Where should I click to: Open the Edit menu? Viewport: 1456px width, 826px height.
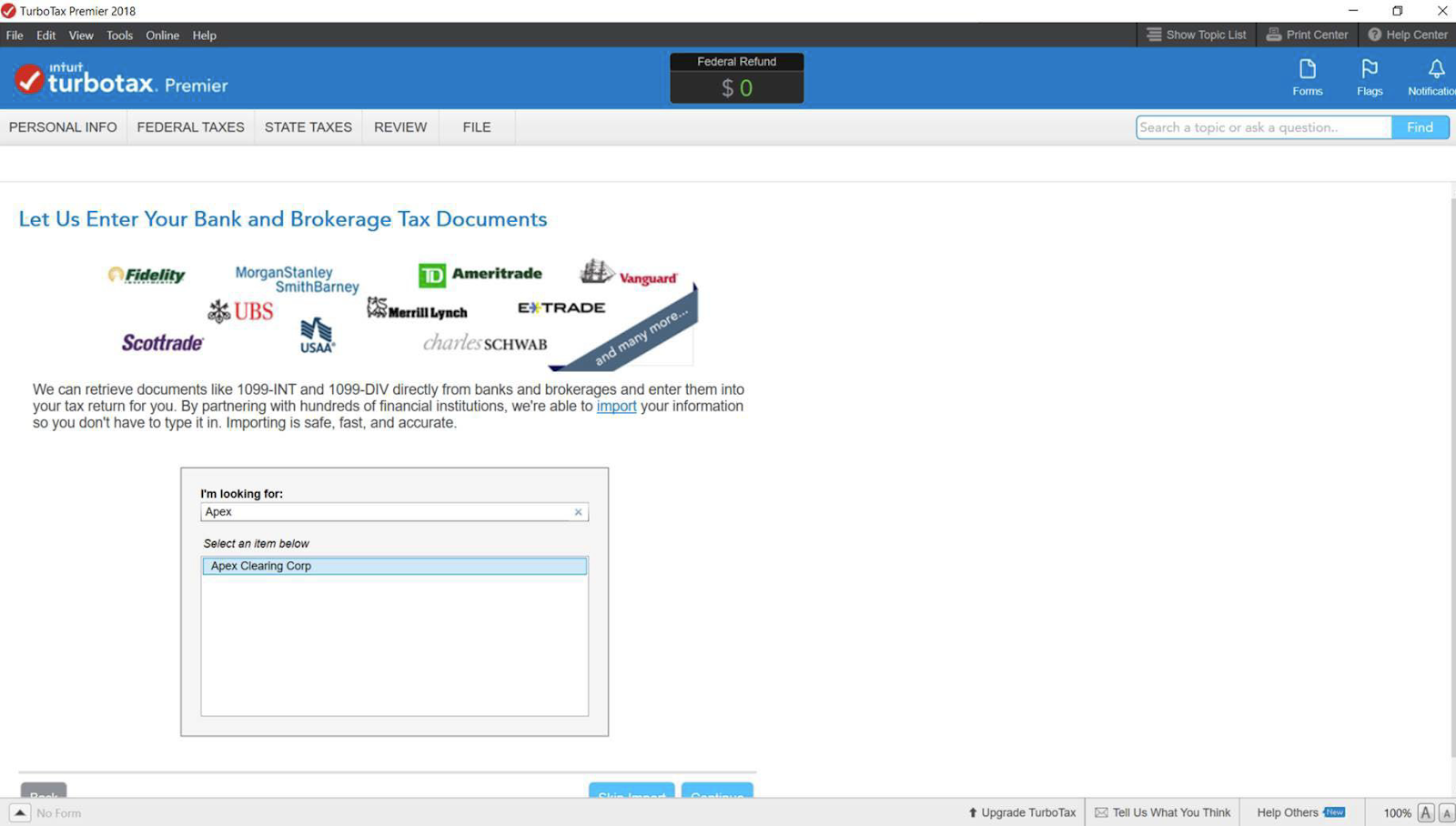45,35
